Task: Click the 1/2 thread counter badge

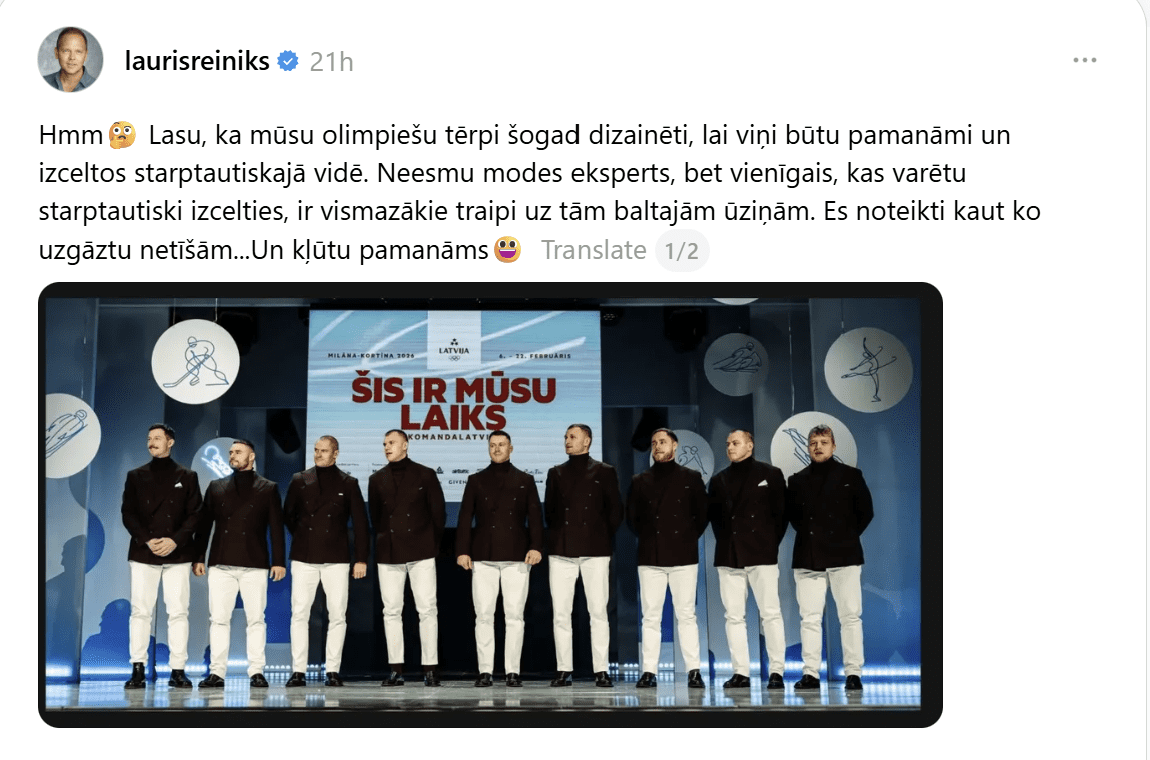Action: coord(681,252)
